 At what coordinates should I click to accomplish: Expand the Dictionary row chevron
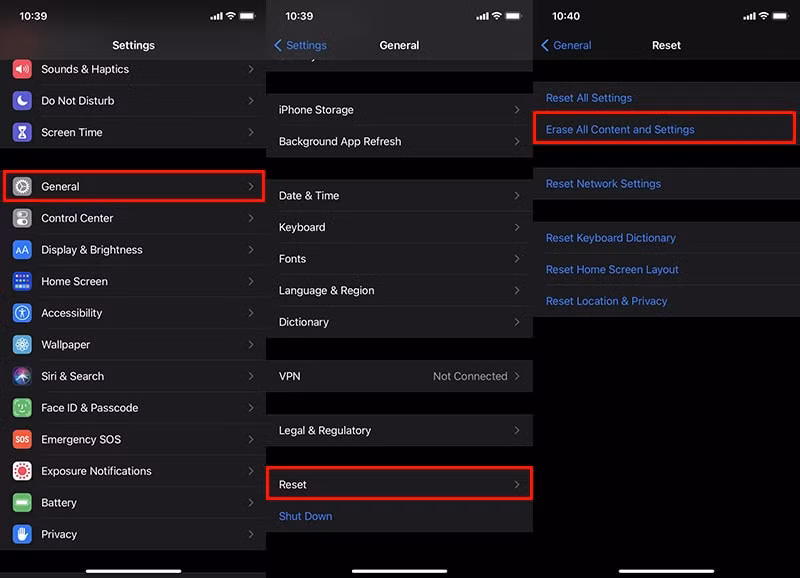pos(517,322)
